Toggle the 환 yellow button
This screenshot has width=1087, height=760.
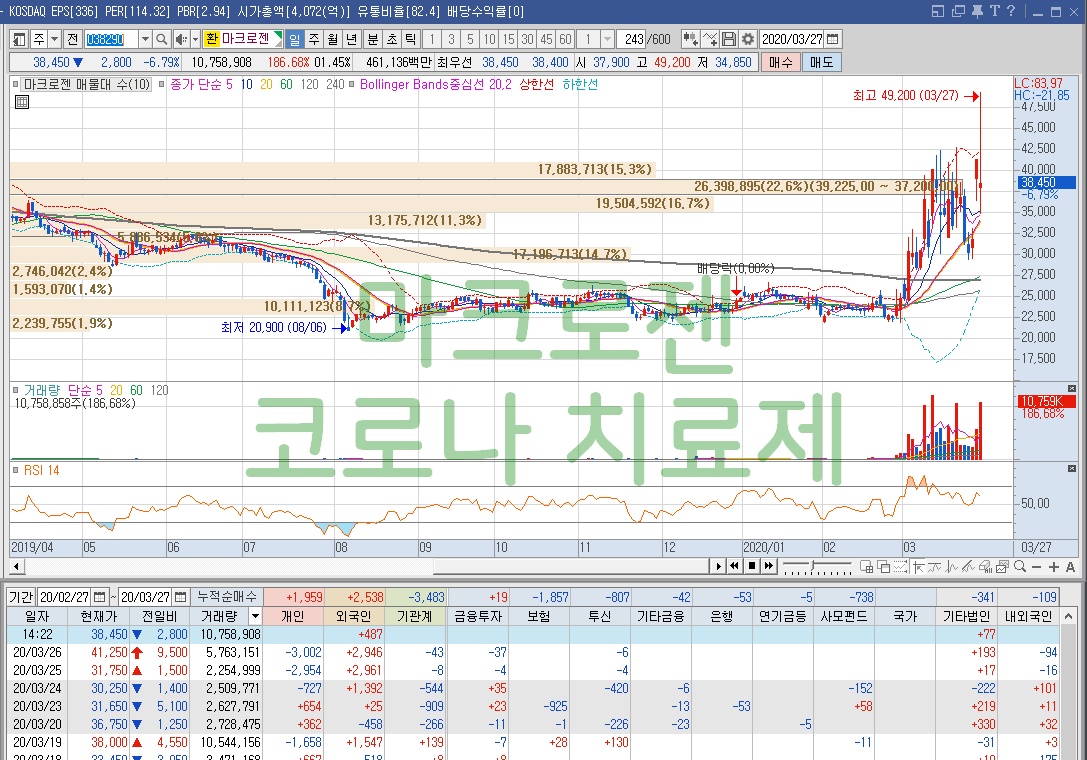pyautogui.click(x=211, y=40)
